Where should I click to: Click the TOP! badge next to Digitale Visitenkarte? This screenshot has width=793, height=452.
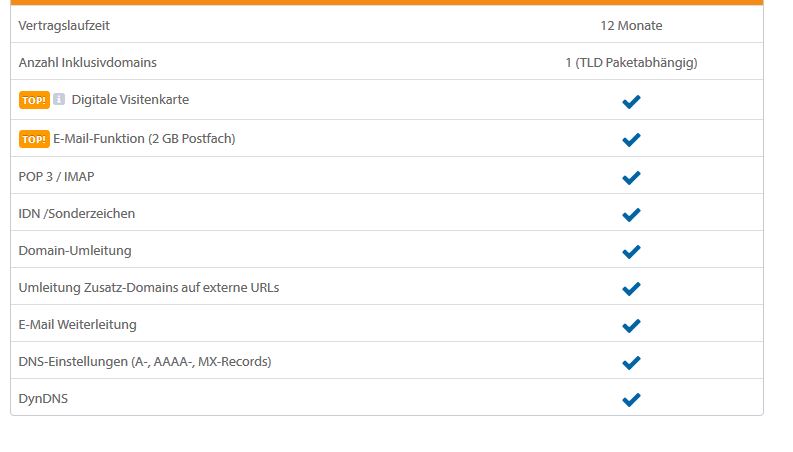click(34, 100)
